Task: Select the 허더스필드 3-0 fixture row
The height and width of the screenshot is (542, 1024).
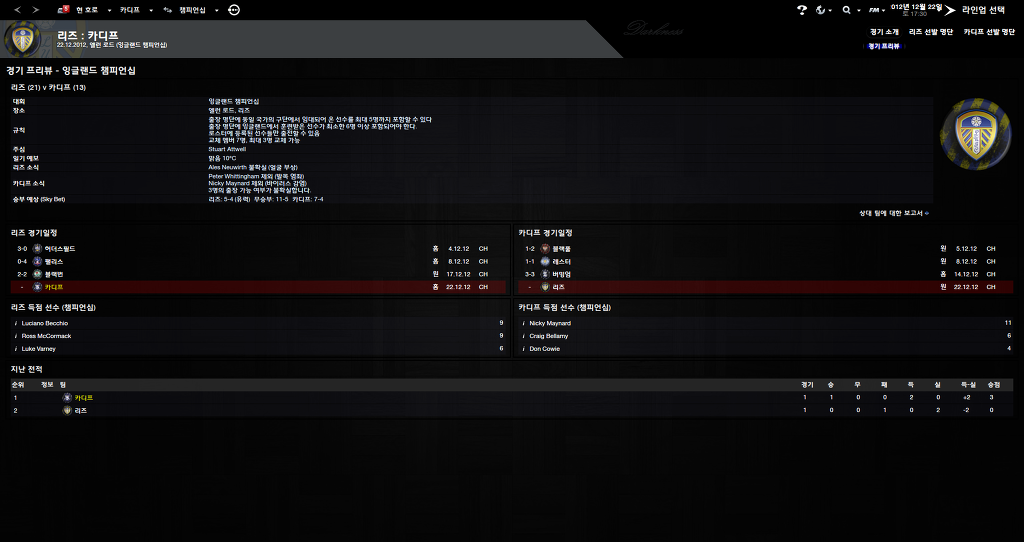Action: (259, 249)
